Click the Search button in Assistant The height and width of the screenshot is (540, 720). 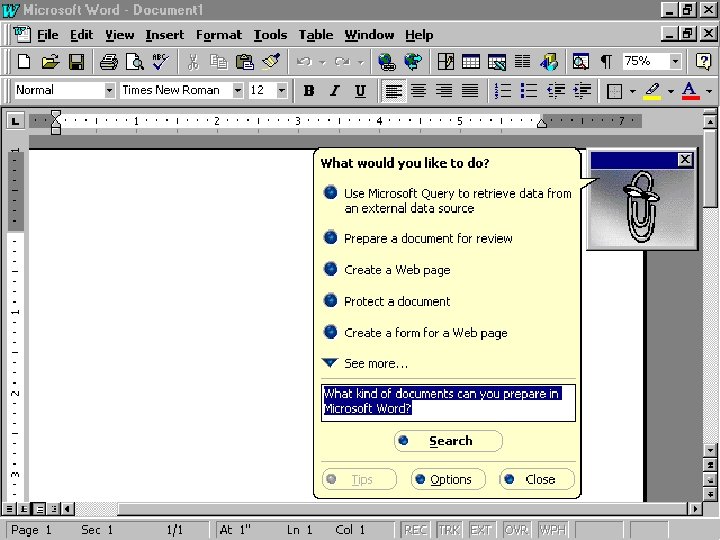448,441
